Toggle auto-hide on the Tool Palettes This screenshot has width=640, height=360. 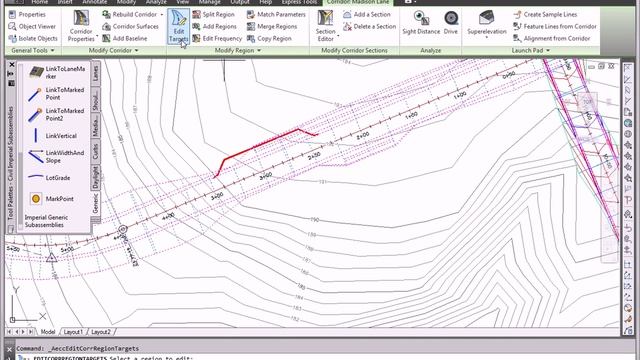[x=11, y=74]
